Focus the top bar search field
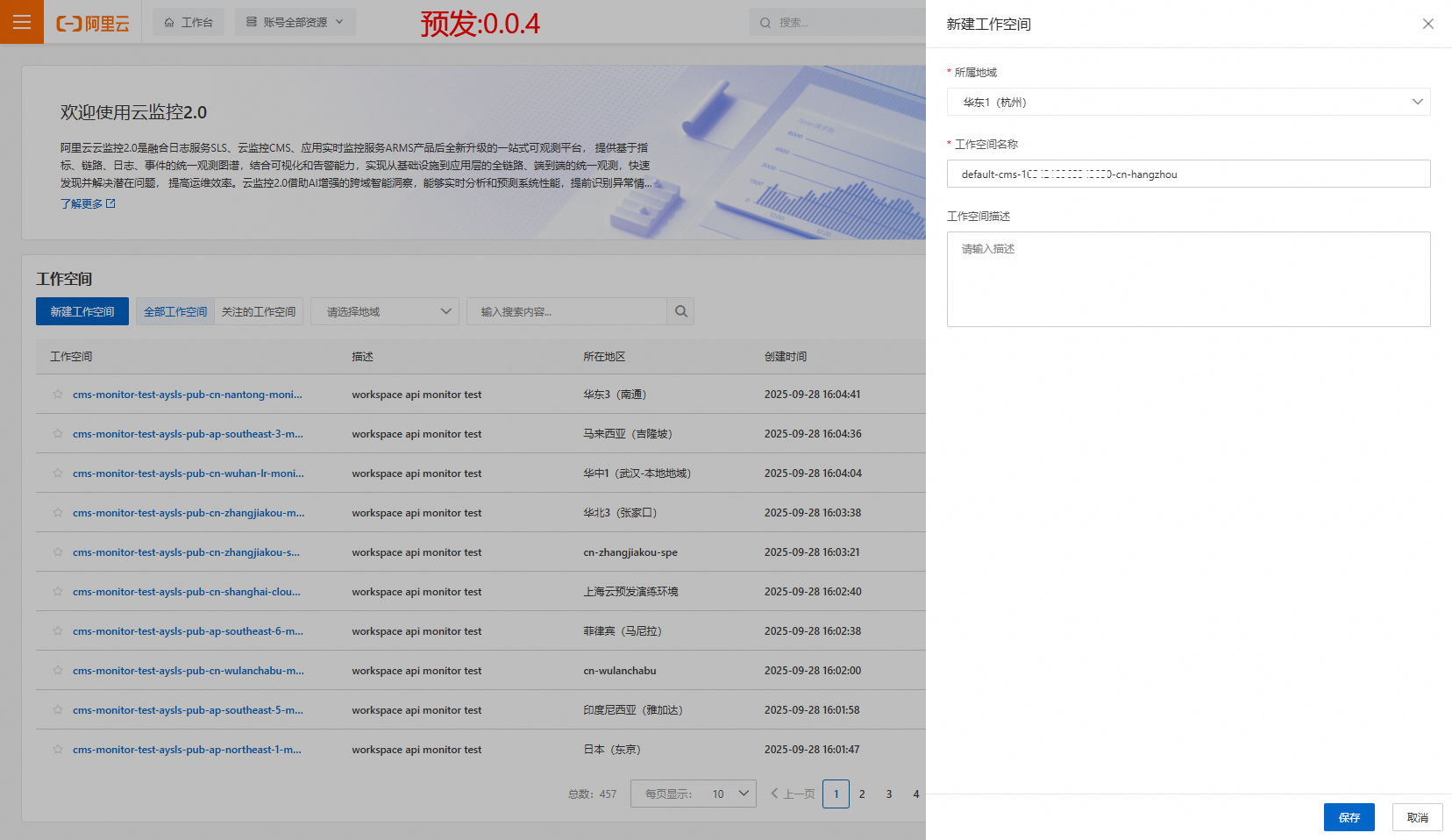This screenshot has width=1452, height=840. point(837,22)
